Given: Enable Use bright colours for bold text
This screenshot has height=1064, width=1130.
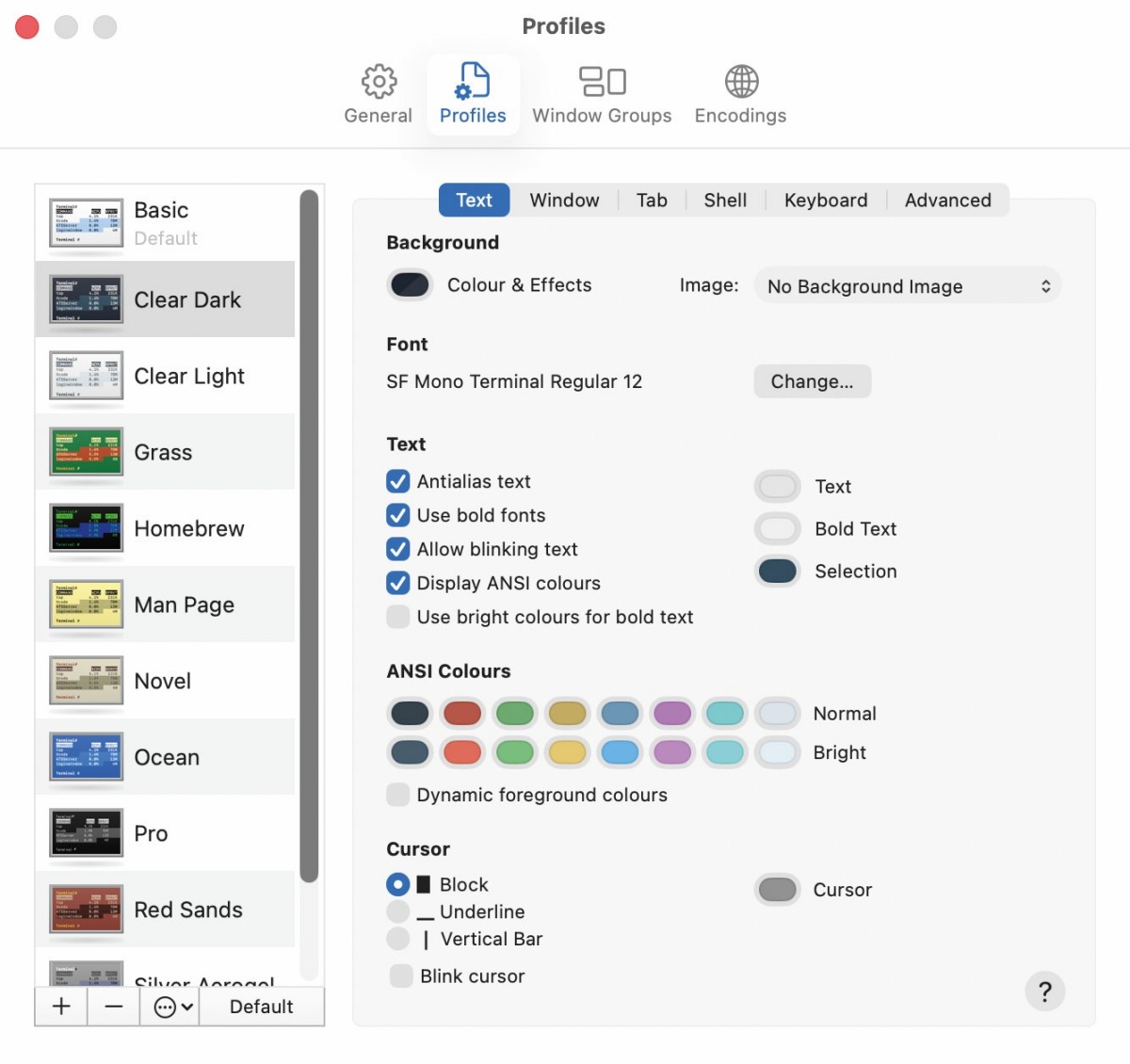Looking at the screenshot, I should (398, 617).
